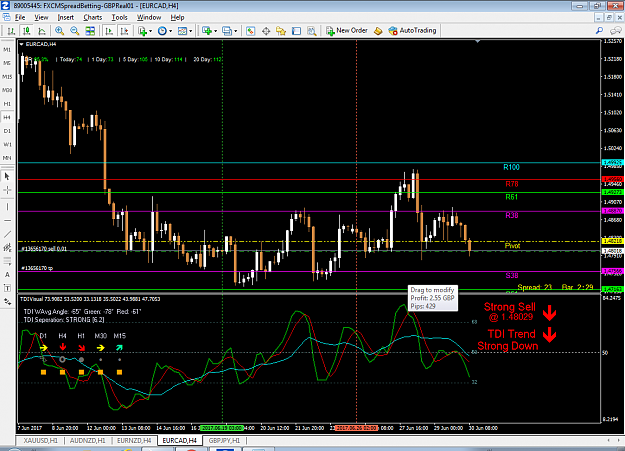This screenshot has width=625, height=451.
Task: Open the Help menu
Action: (177, 18)
